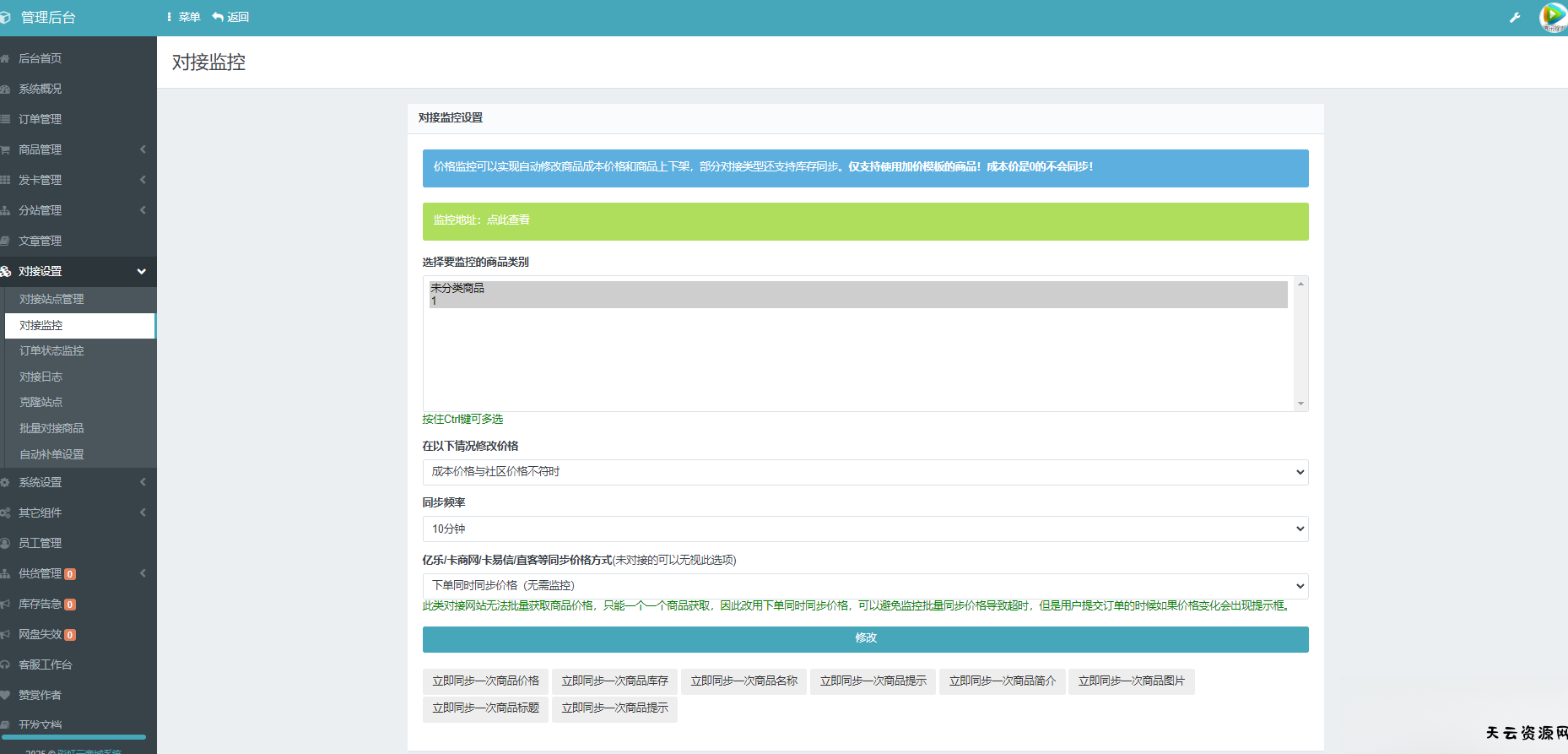The width and height of the screenshot is (1568, 754).
Task: Click the 系统概况 sidebar icon
Action: click(5, 90)
